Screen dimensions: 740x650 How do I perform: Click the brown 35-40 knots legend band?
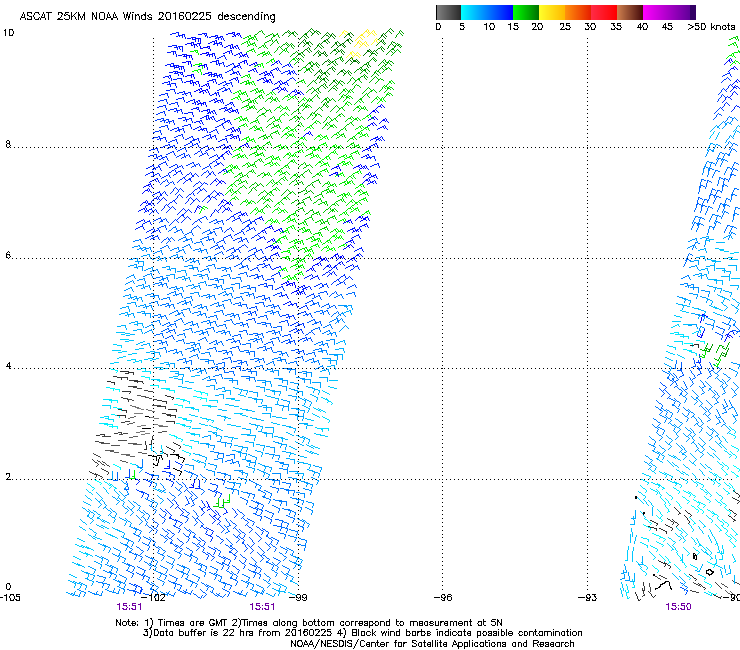point(630,12)
